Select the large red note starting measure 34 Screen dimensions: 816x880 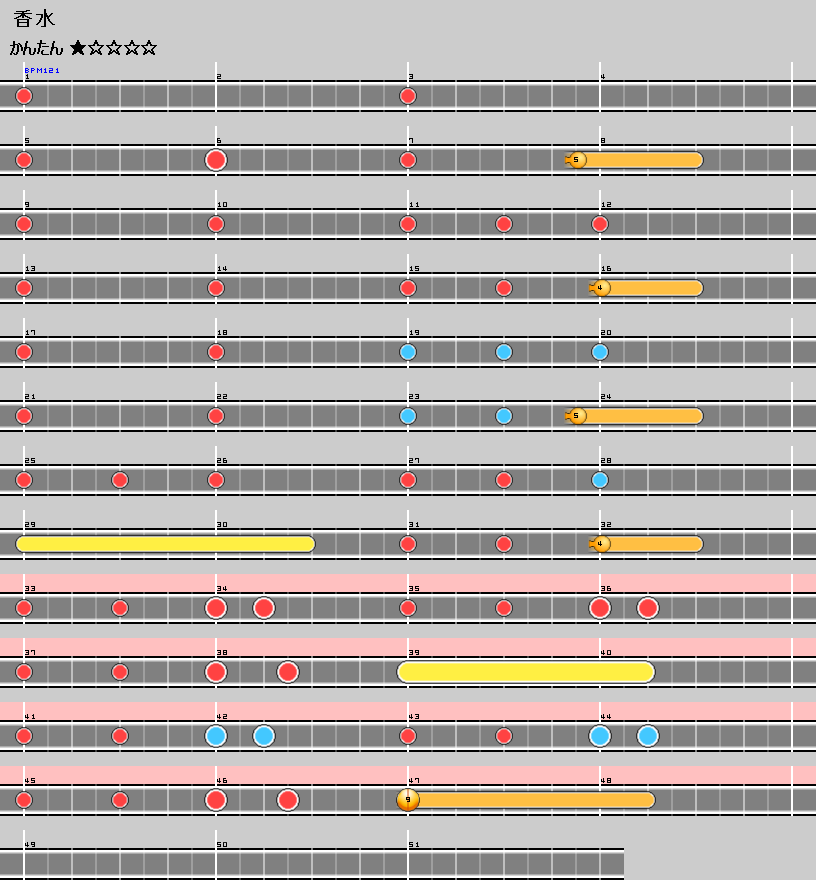[x=216, y=608]
